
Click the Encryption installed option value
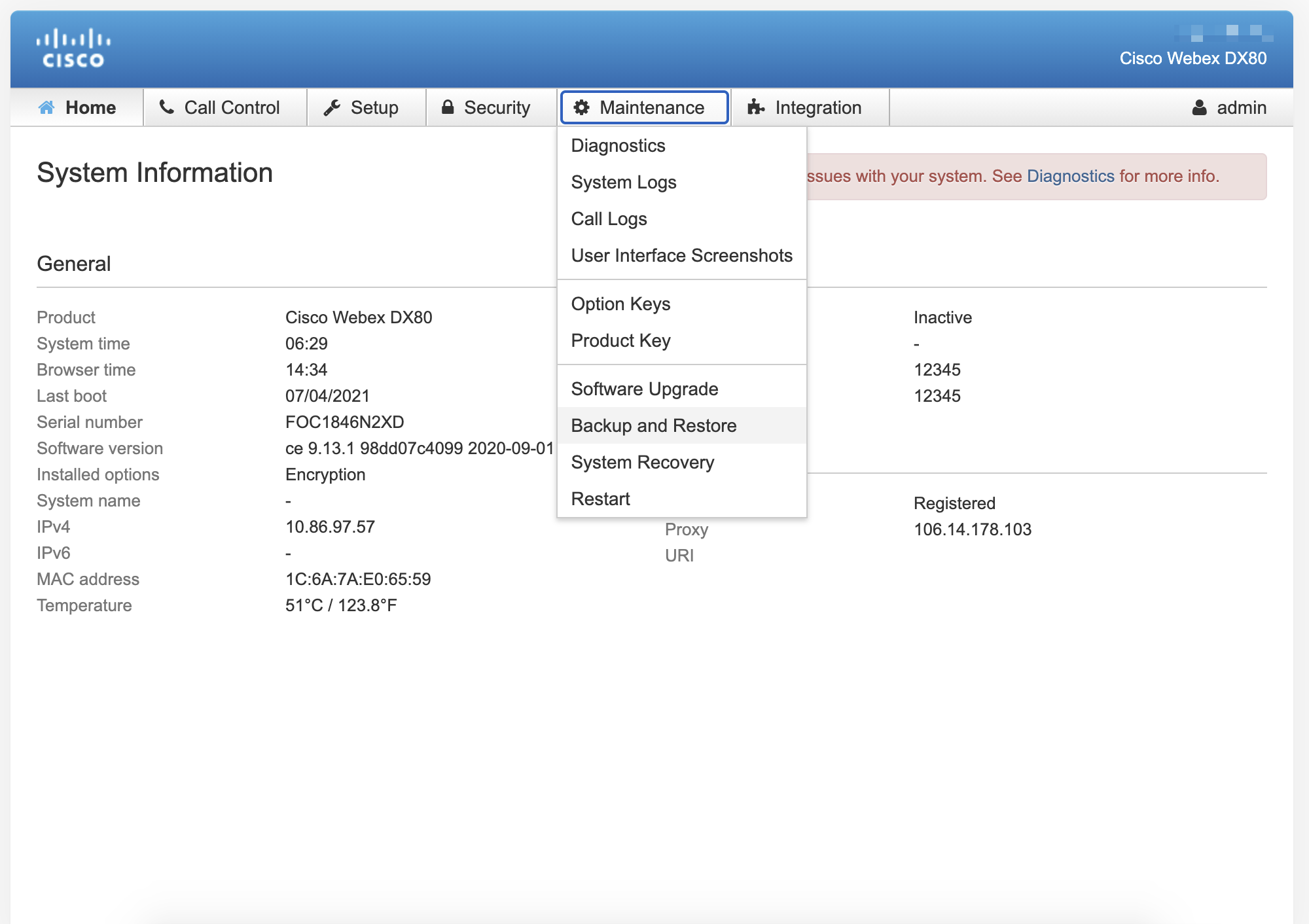click(x=325, y=474)
